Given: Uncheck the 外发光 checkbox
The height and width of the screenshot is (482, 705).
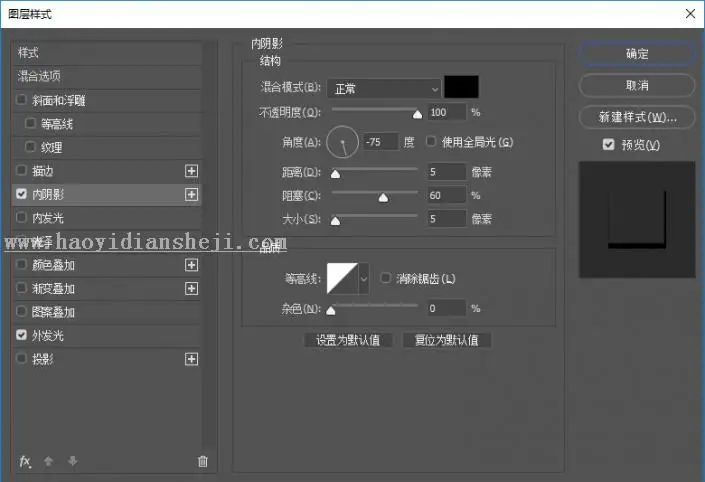Looking at the screenshot, I should click(x=21, y=335).
